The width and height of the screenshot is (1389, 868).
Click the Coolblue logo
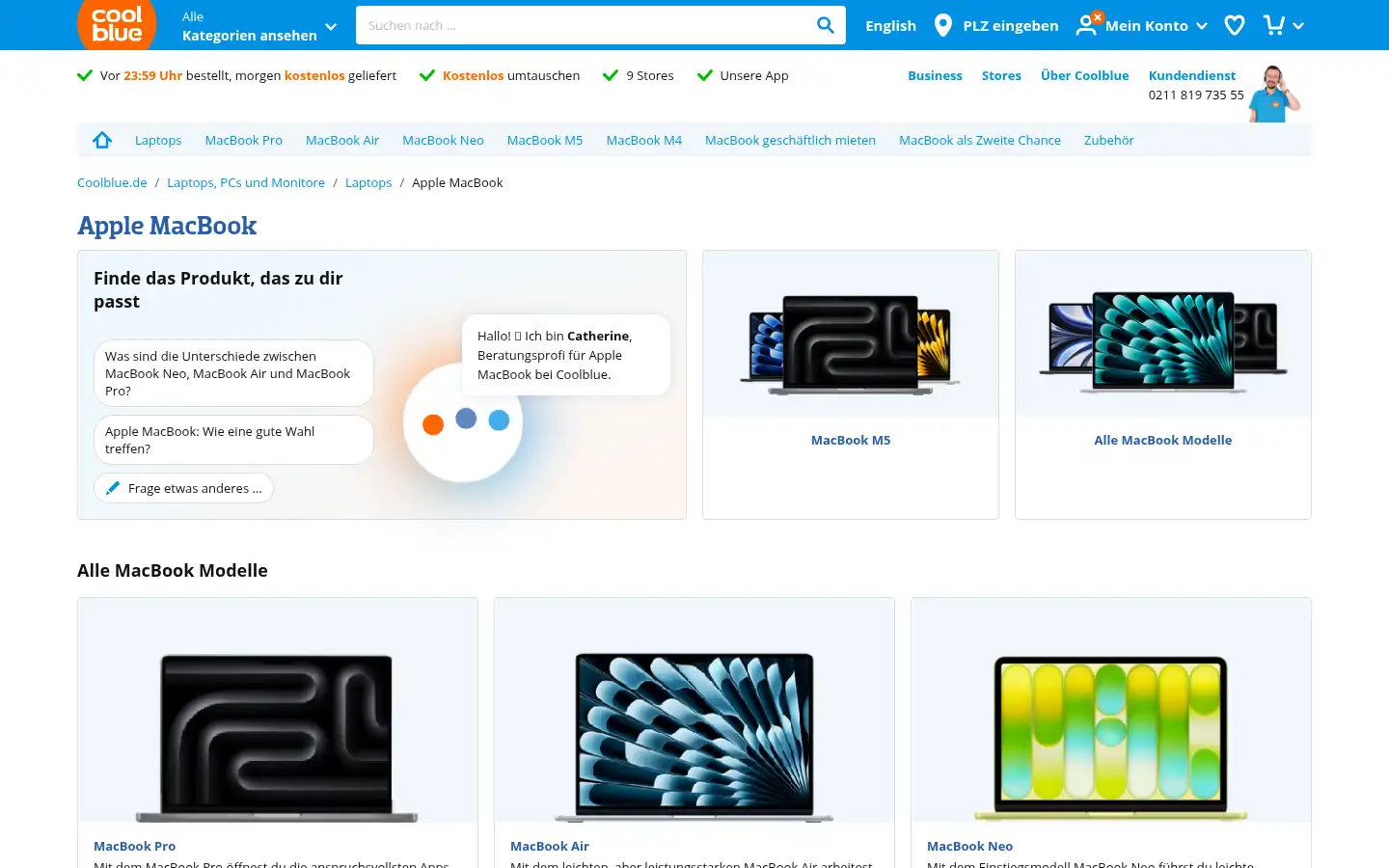pos(117,24)
